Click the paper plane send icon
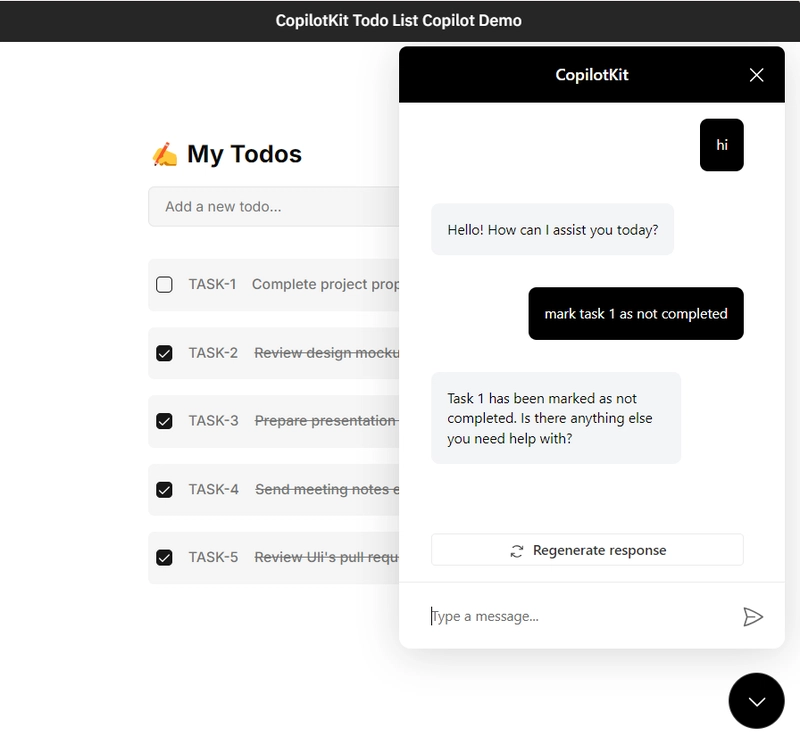 pos(753,617)
